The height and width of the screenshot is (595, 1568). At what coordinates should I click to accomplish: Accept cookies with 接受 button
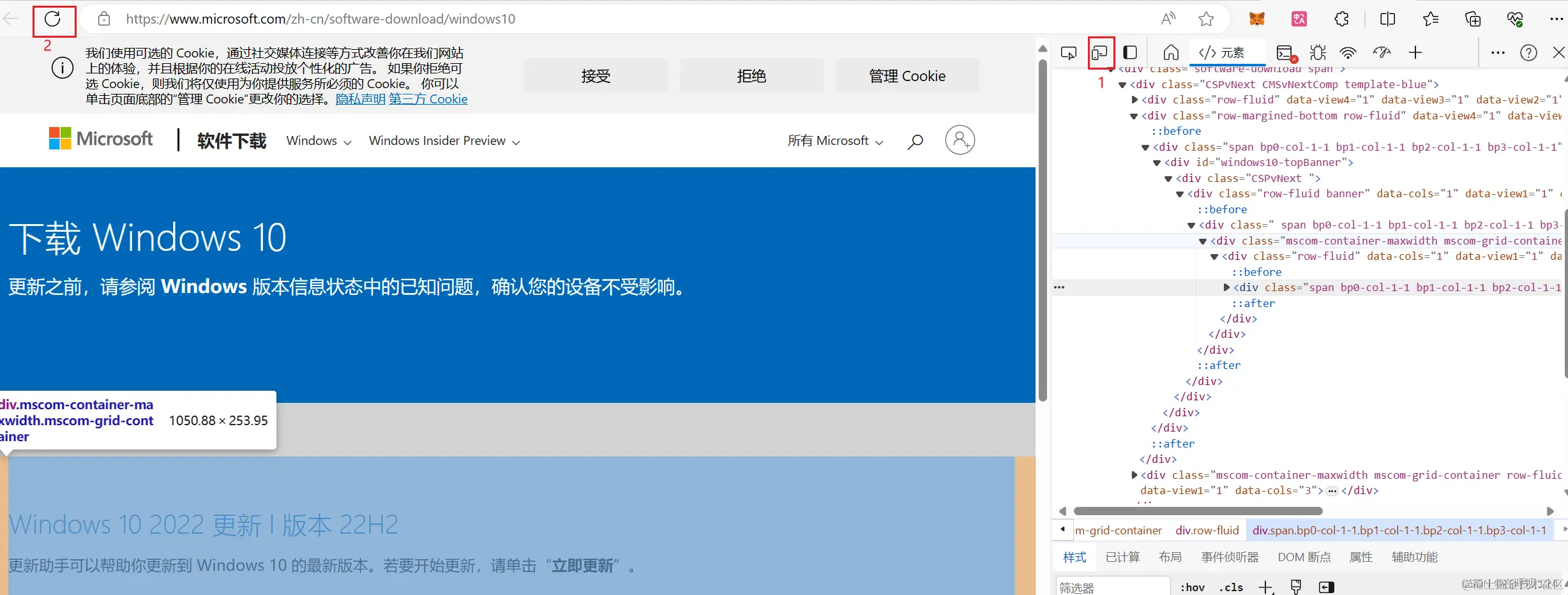596,75
